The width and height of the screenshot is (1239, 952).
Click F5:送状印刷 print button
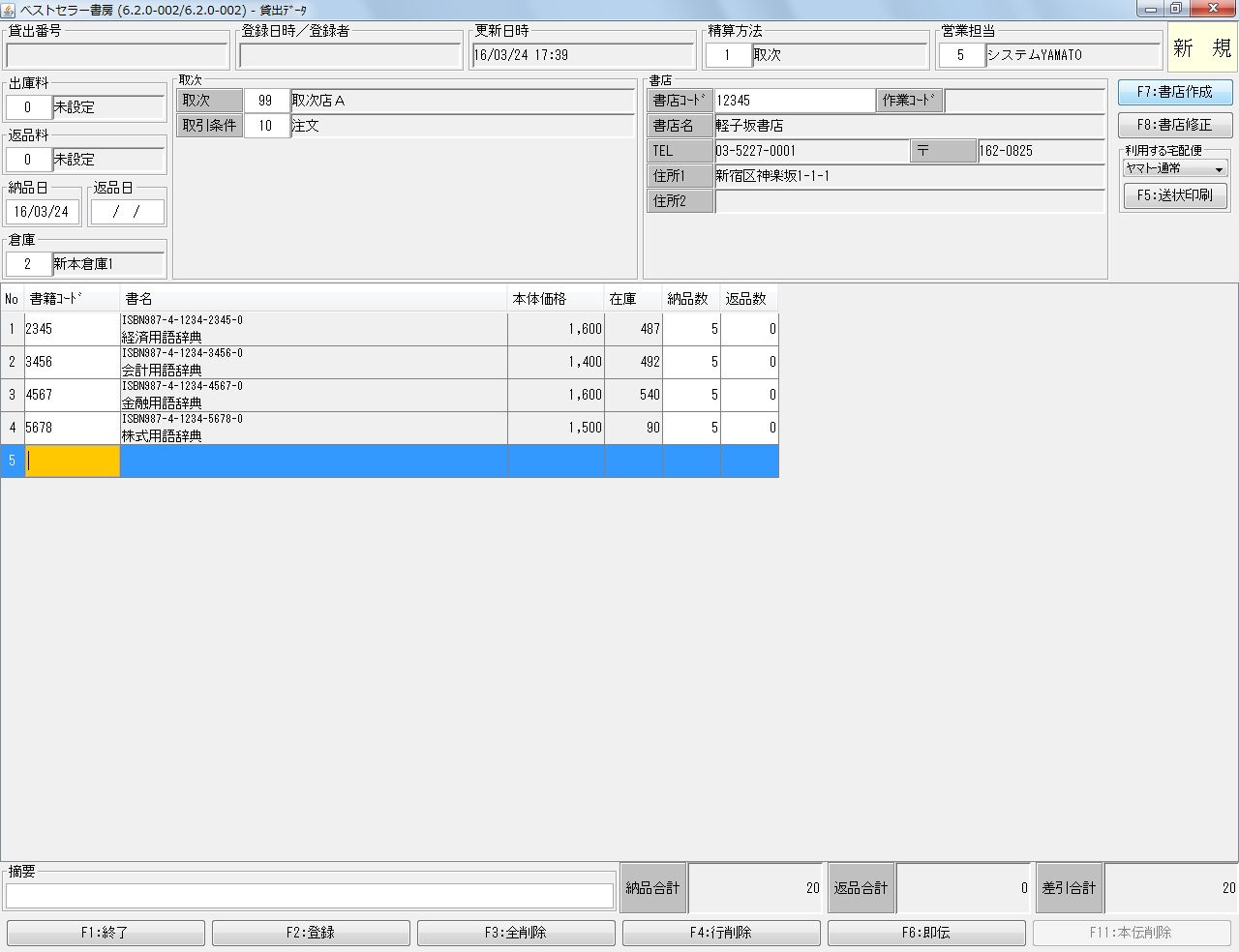[1175, 195]
